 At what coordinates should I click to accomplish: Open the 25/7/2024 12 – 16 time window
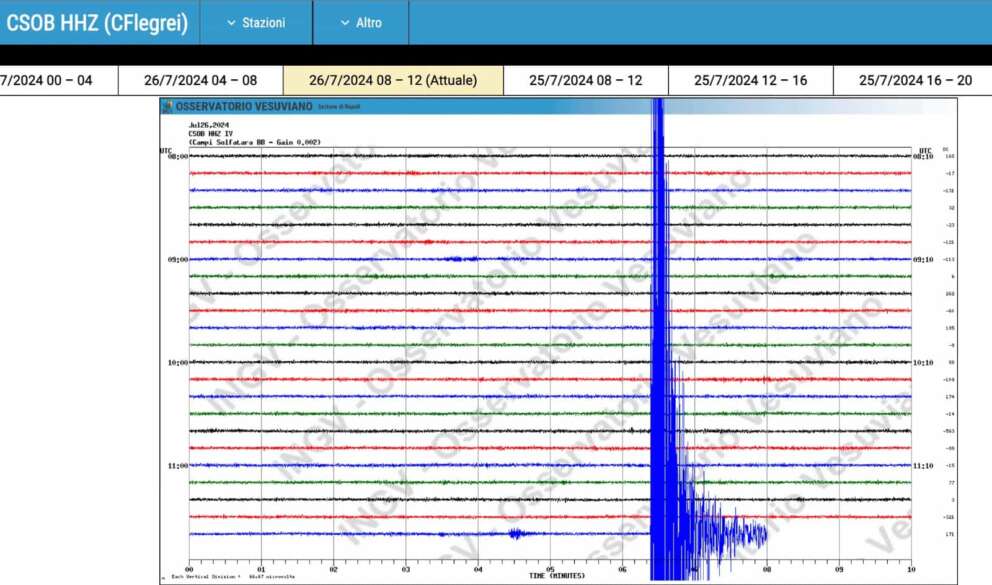click(x=750, y=80)
